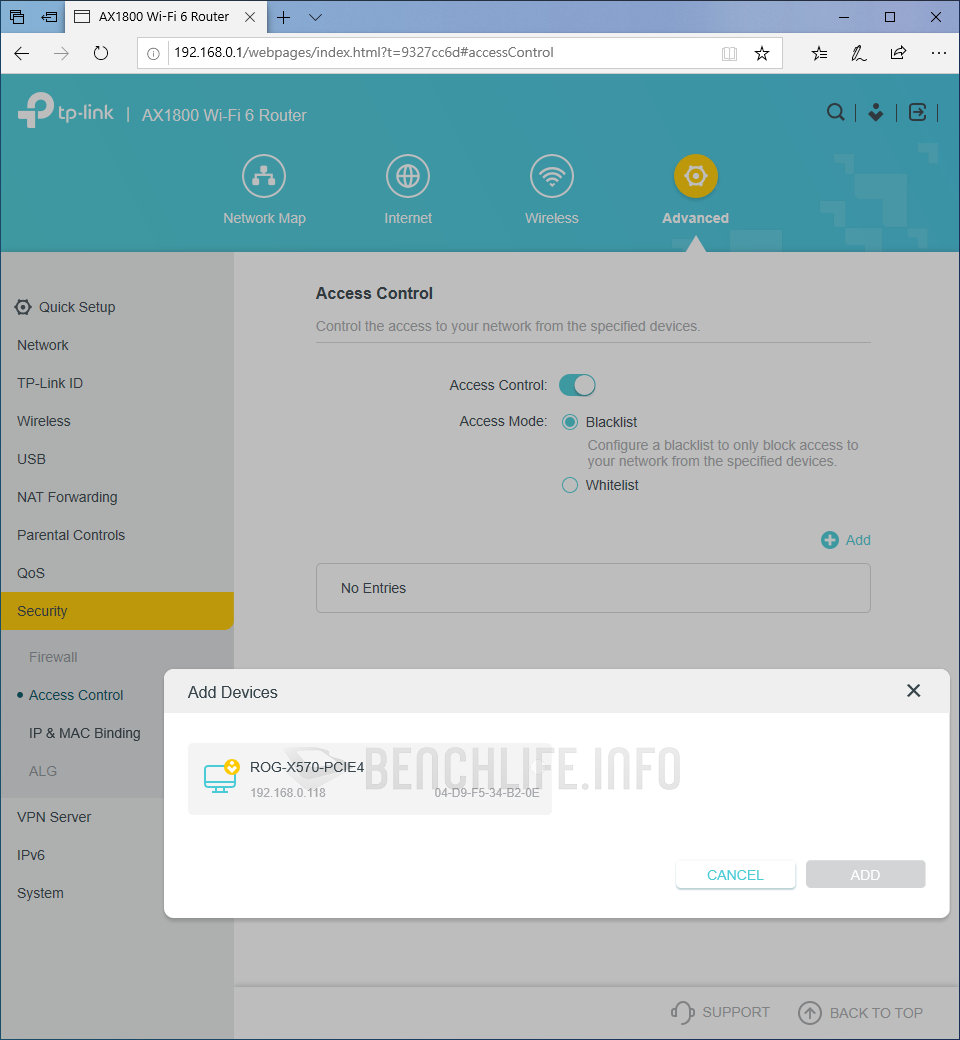960x1040 pixels.
Task: Click the search magnifier icon in router header
Action: point(835,112)
